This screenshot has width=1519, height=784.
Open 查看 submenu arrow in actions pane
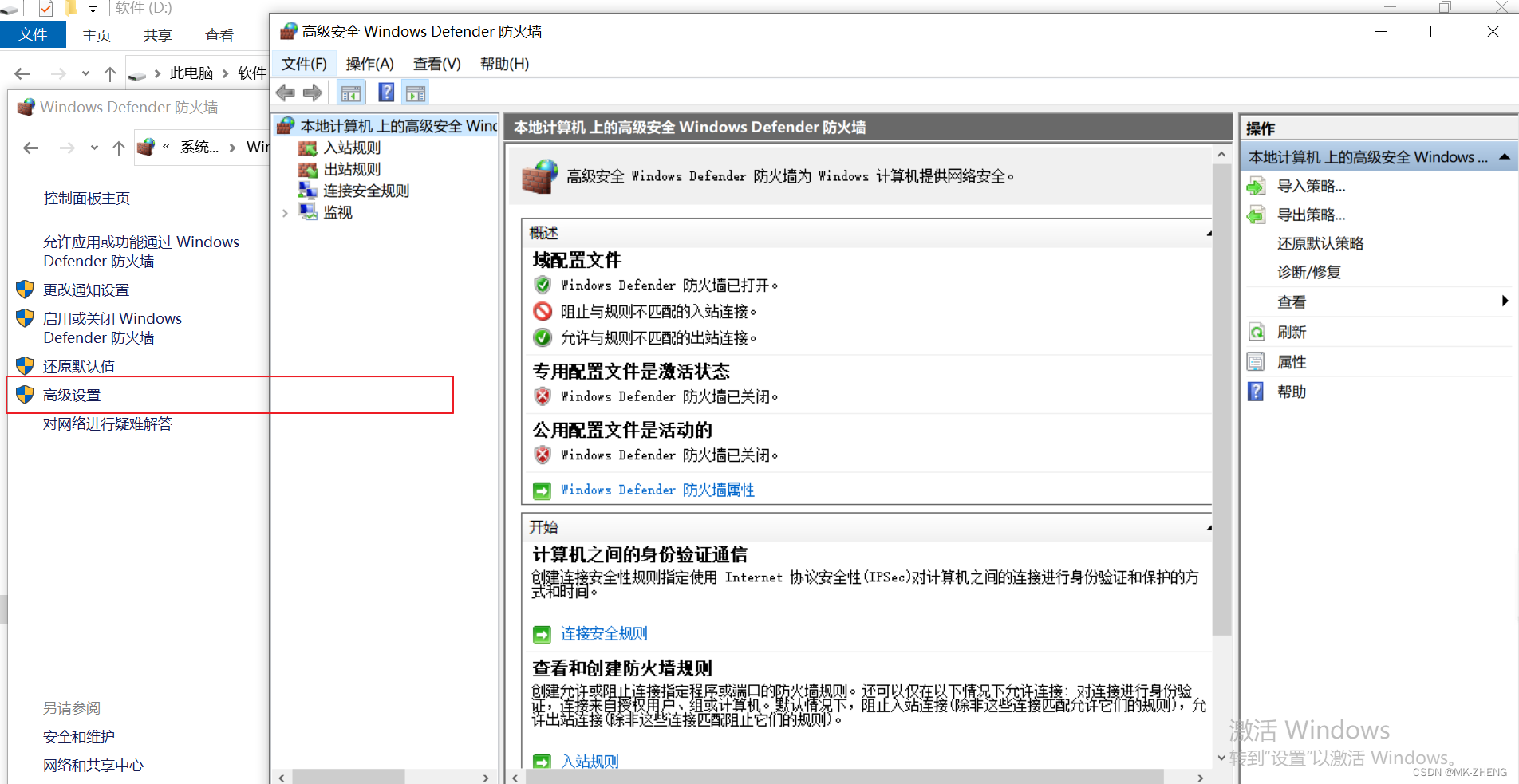[x=1505, y=301]
